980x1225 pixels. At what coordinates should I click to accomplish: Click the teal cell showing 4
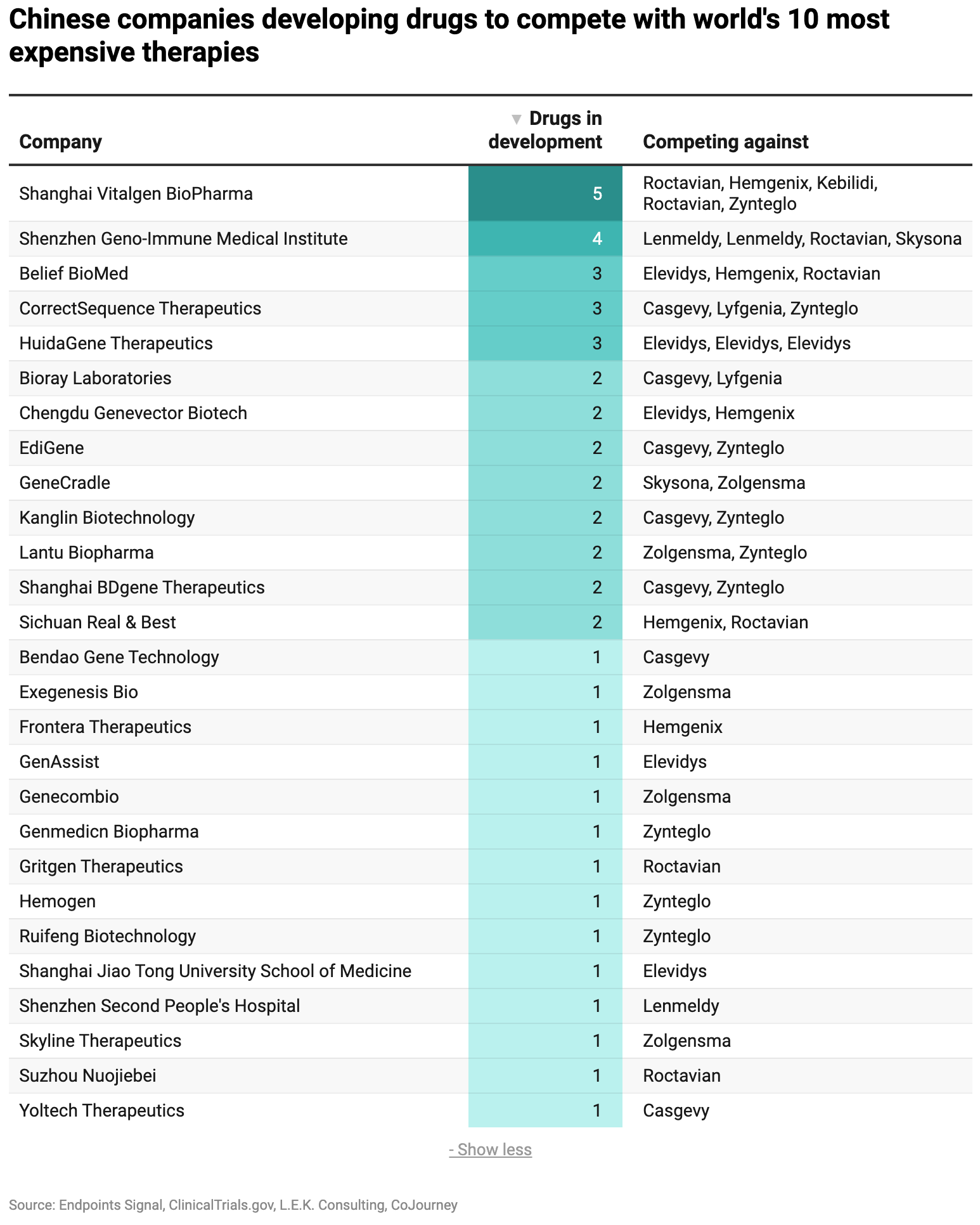(545, 239)
